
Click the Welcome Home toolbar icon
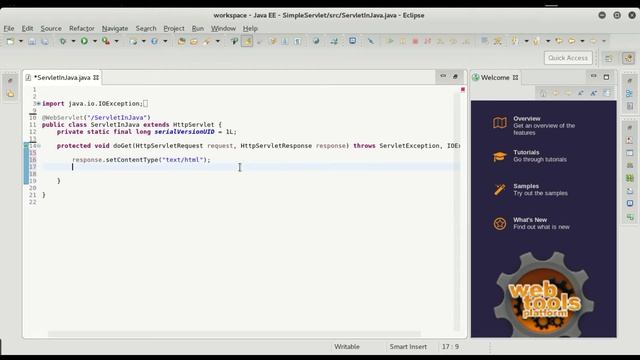tap(543, 93)
